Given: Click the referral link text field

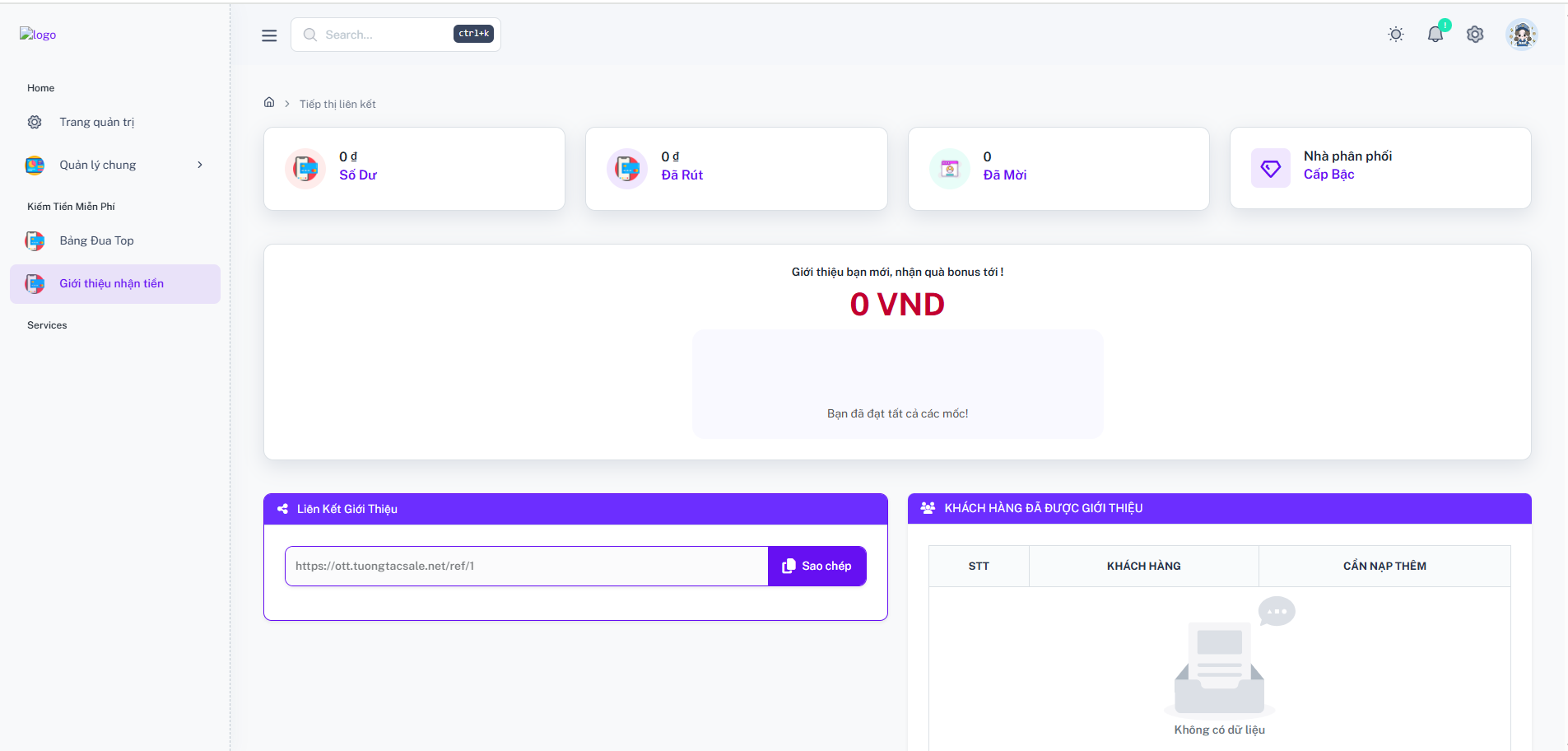Looking at the screenshot, I should pyautogui.click(x=527, y=567).
